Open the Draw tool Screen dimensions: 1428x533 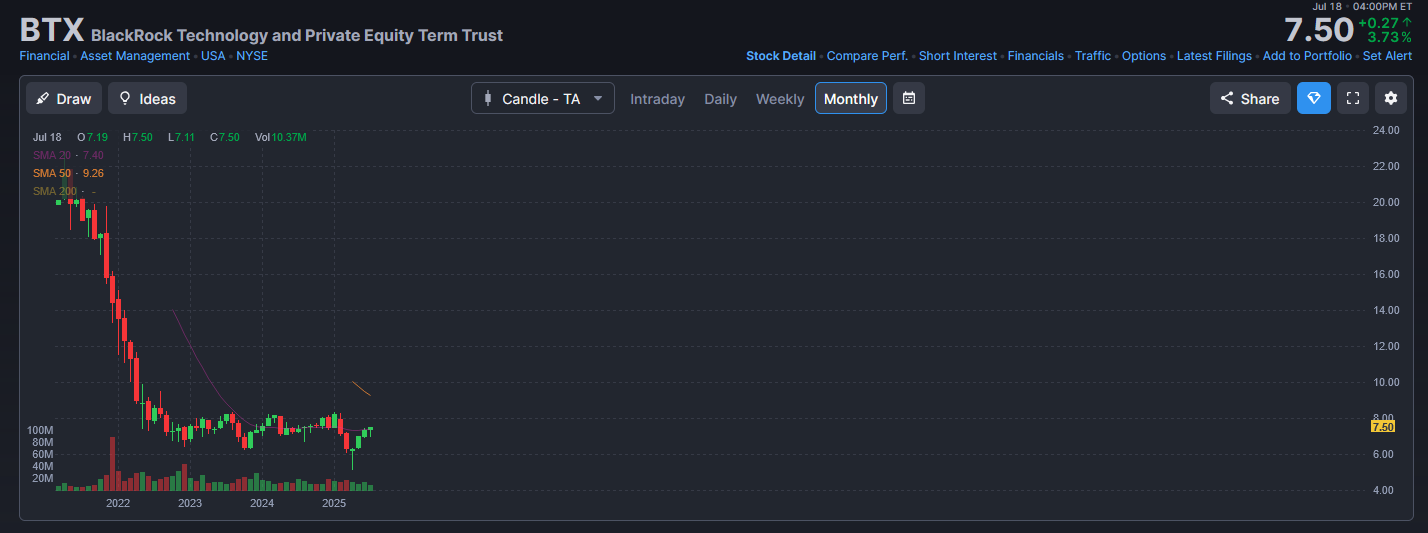point(64,99)
